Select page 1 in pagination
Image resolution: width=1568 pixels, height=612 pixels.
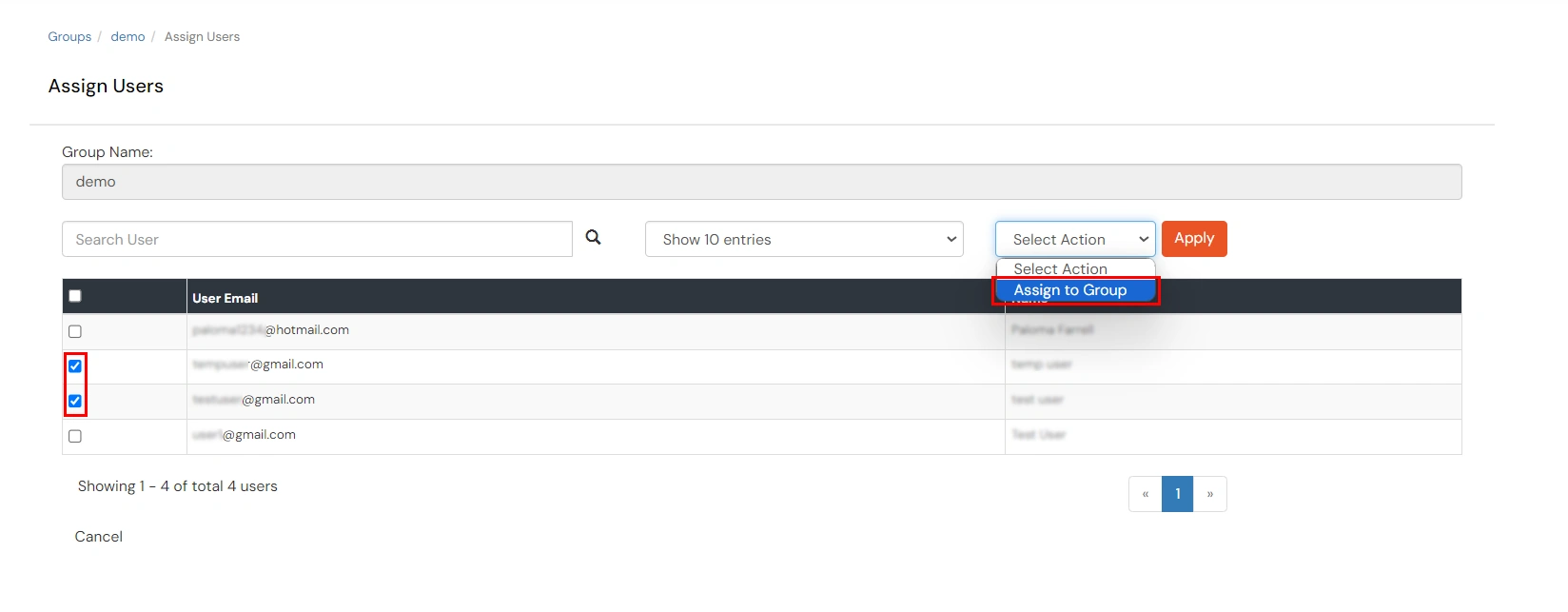pos(1178,494)
